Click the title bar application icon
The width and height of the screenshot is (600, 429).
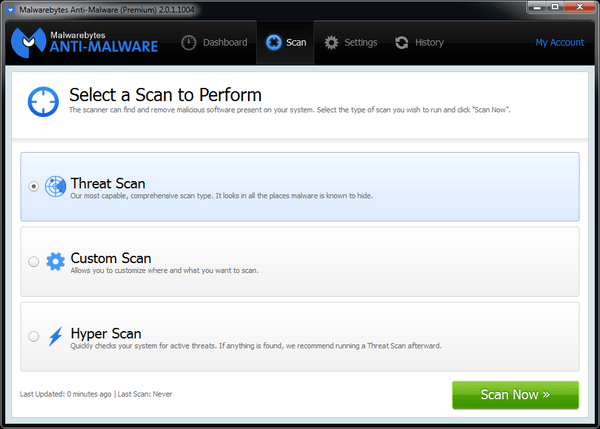[x=11, y=10]
